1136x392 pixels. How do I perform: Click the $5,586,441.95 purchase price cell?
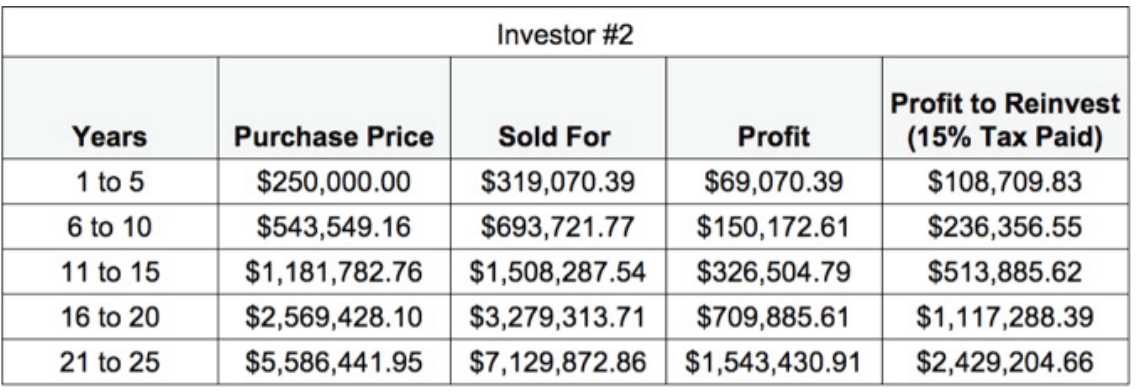[334, 362]
